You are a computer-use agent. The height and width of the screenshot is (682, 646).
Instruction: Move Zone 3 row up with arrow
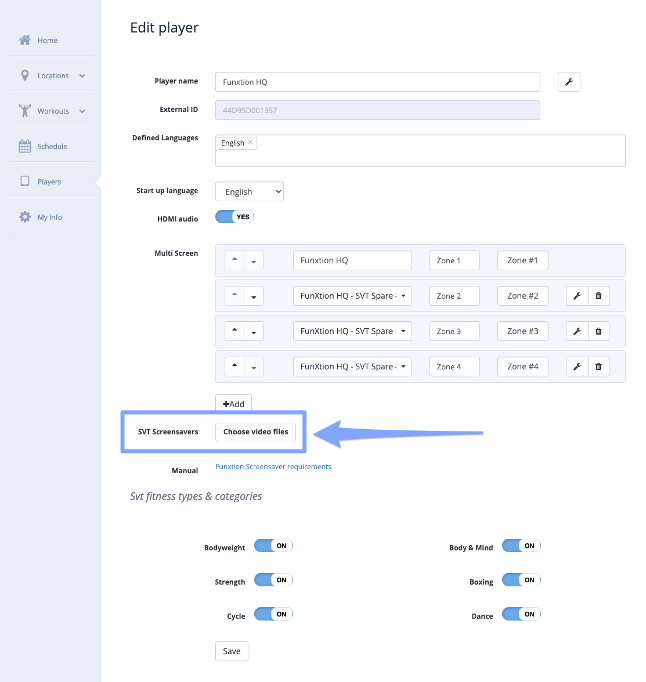[x=234, y=331]
